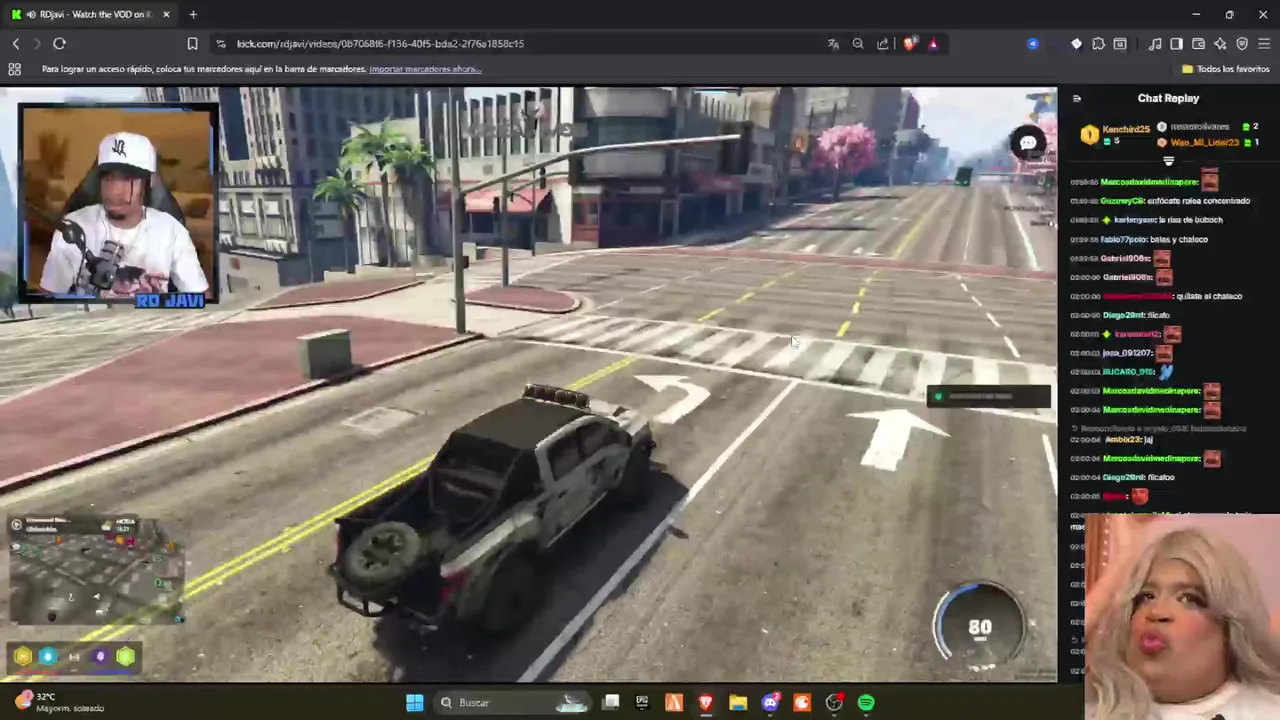Open a new browser tab
Image resolution: width=1280 pixels, height=720 pixels.
pos(193,14)
